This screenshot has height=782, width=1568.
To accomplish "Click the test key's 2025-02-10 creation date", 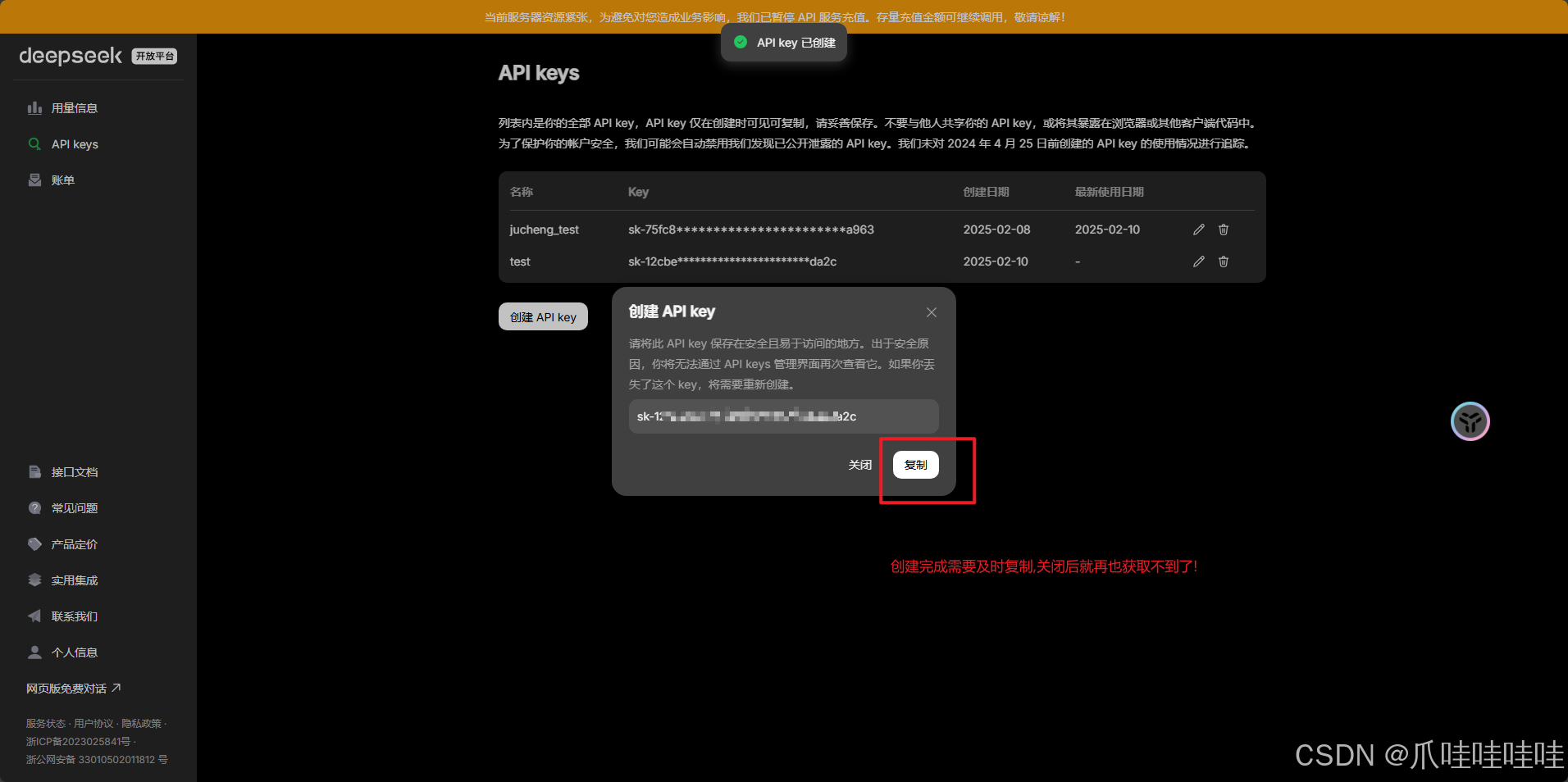I will tap(996, 261).
